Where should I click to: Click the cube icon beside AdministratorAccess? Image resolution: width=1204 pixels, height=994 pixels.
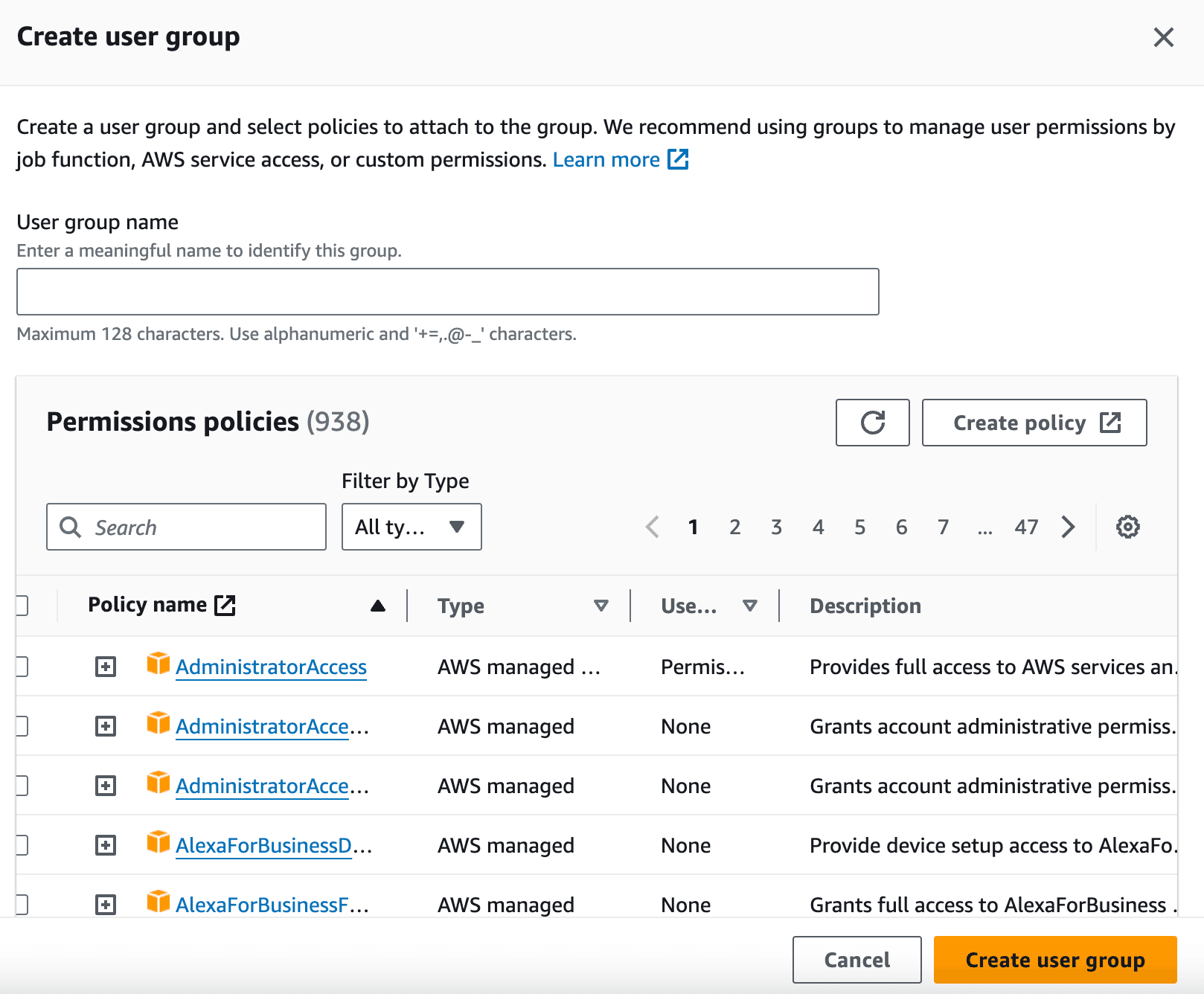click(x=158, y=665)
